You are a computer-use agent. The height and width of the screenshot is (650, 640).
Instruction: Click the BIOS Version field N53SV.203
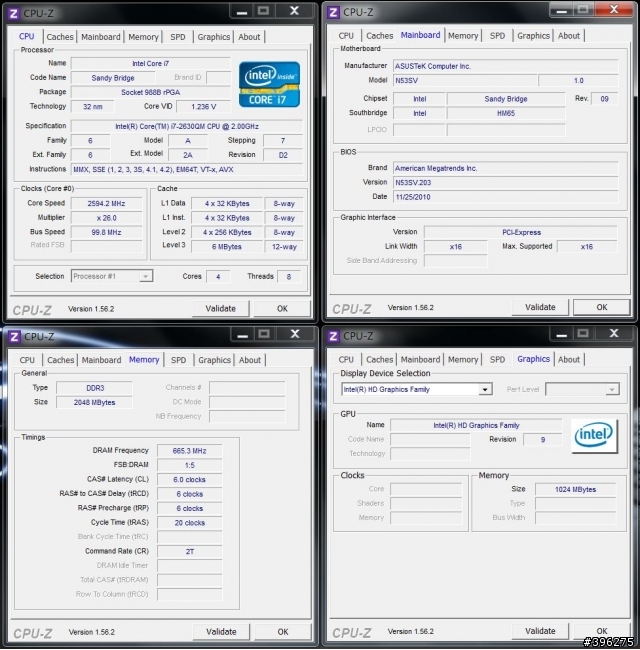tap(506, 182)
